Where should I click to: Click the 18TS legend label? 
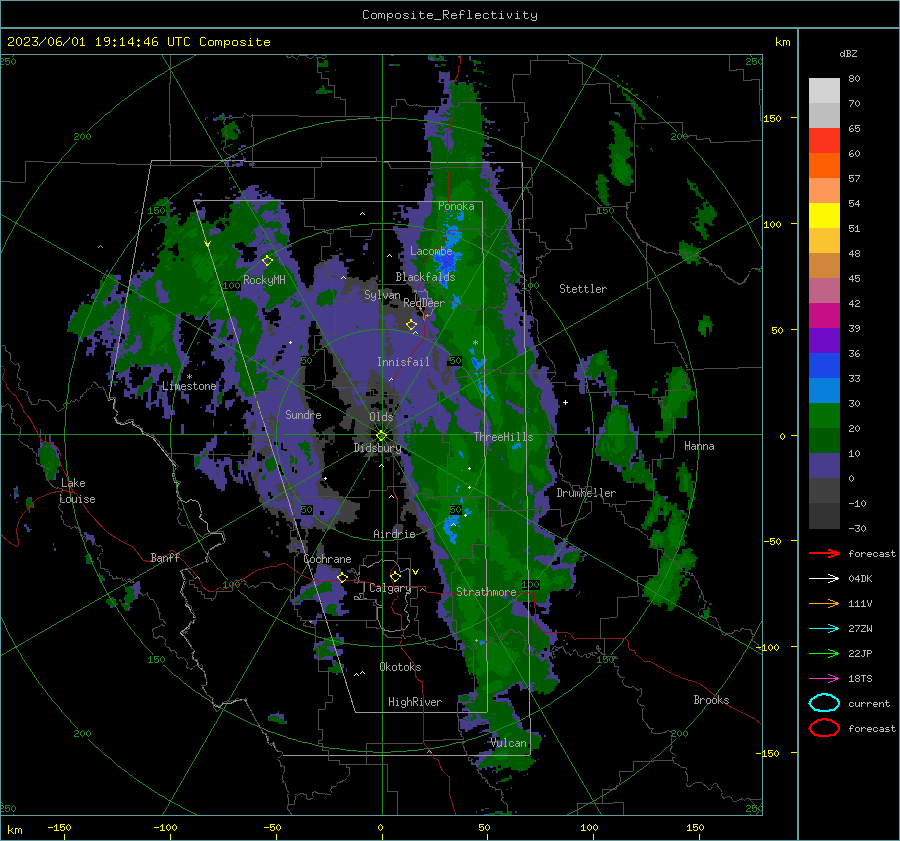(x=860, y=679)
